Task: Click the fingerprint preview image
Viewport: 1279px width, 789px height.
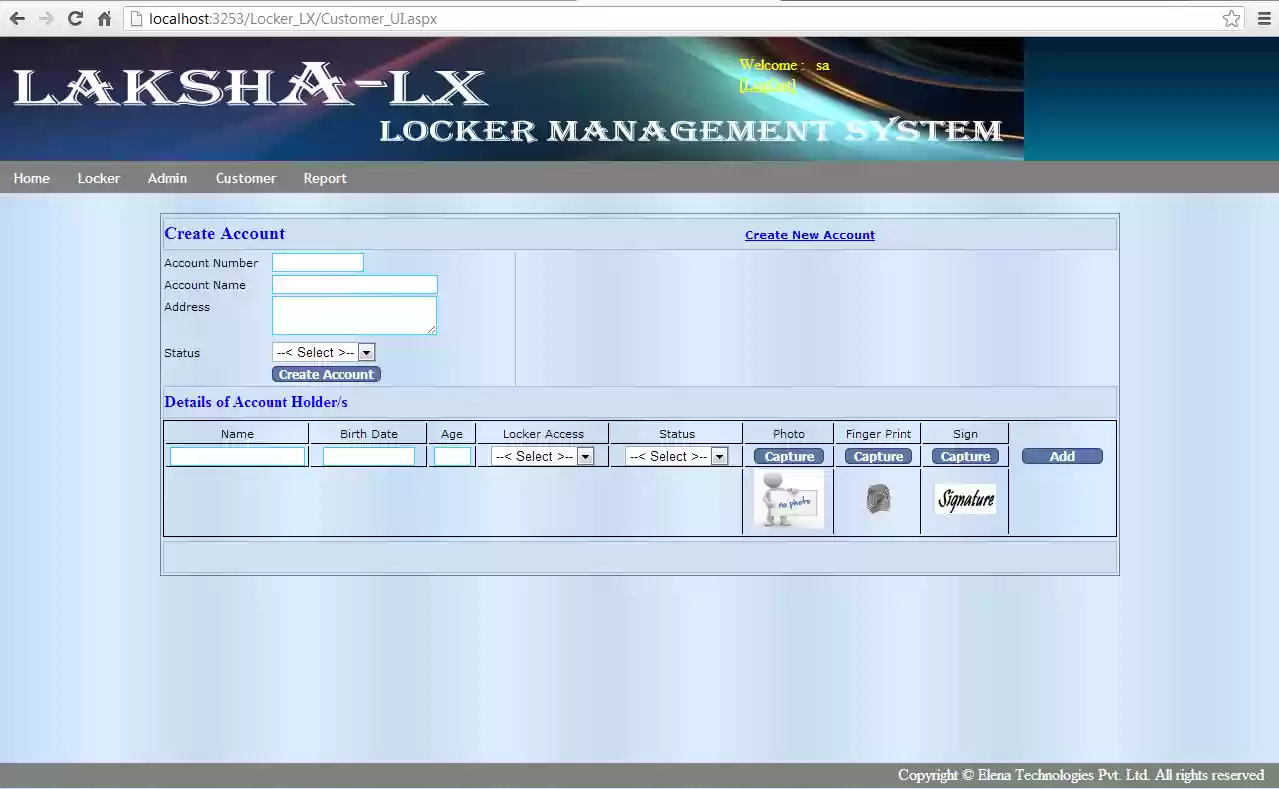Action: point(877,499)
